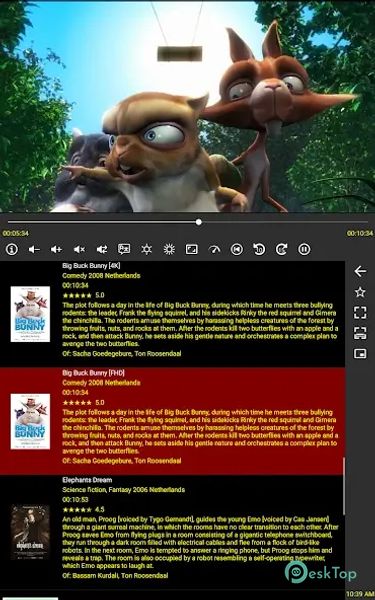The width and height of the screenshot is (375, 600).
Task: Open the Big Buck Bunny [FHD] poster thumbnail
Action: tap(30, 421)
